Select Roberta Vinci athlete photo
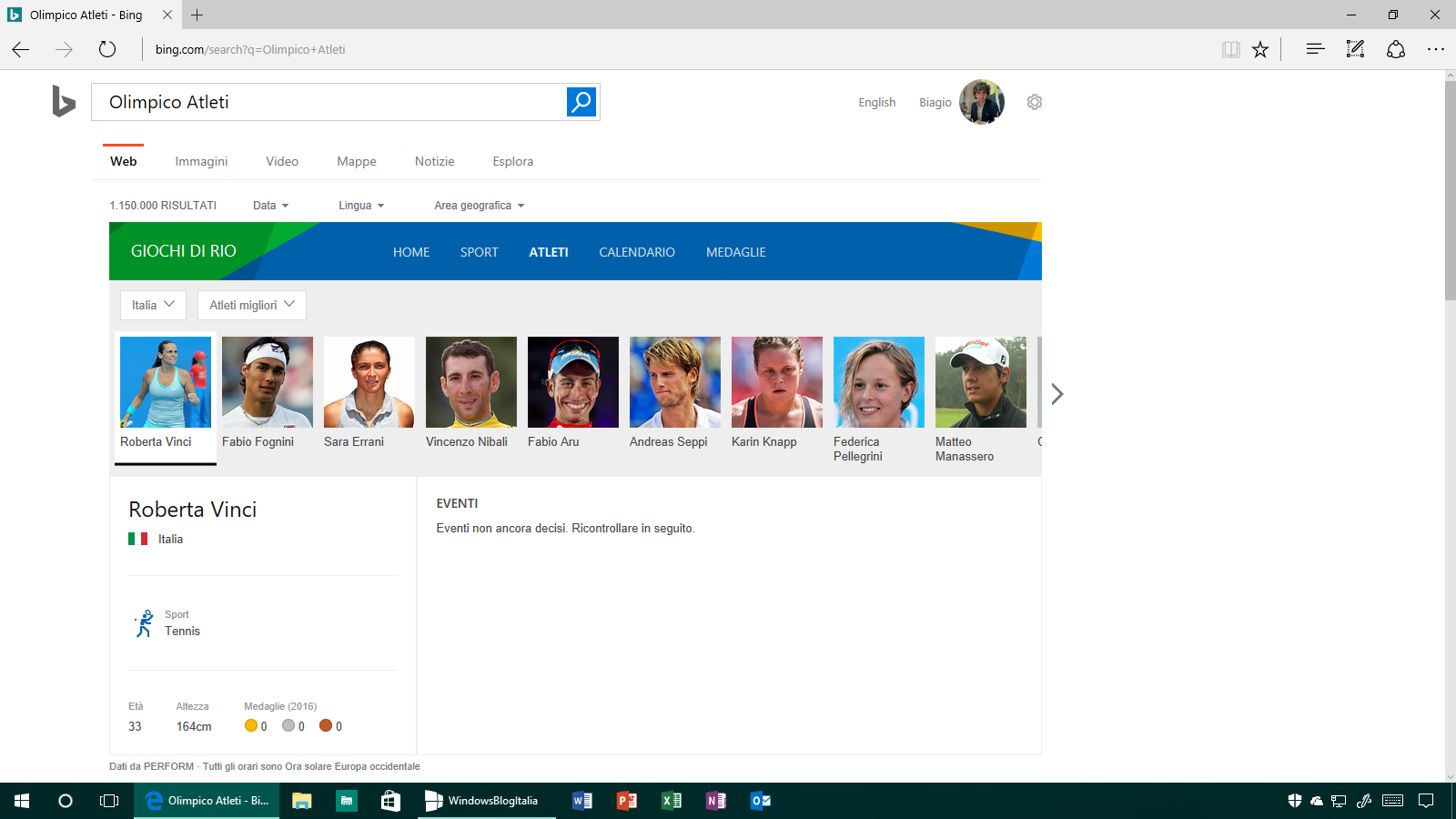The height and width of the screenshot is (819, 1456). pyautogui.click(x=166, y=382)
